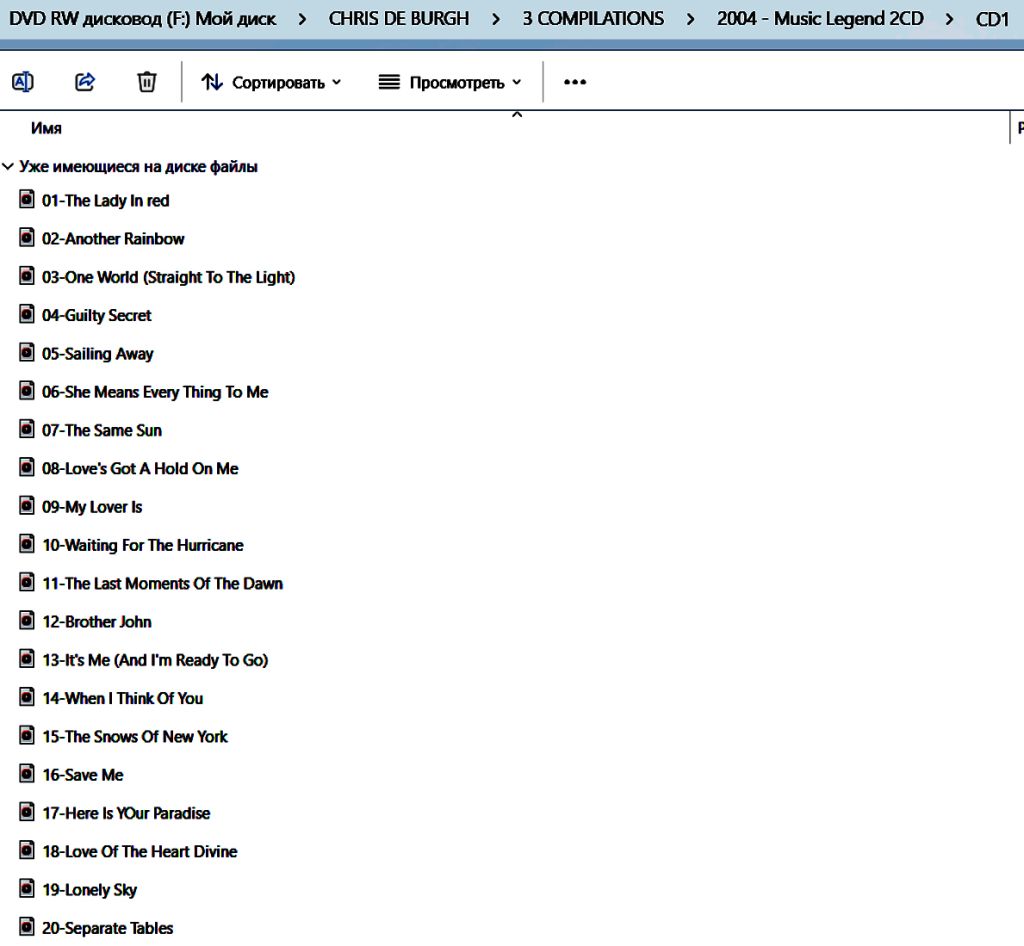This screenshot has width=1024, height=946.
Task: Click the Rename icon in the toolbar
Action: (23, 82)
